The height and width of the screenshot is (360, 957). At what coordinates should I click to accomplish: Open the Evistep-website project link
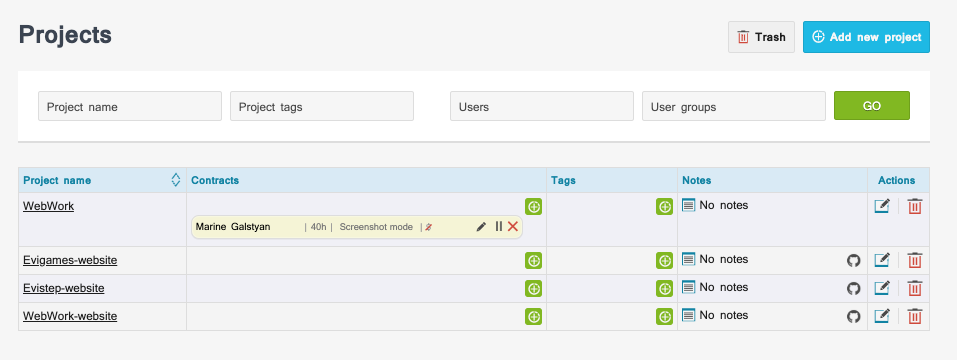click(63, 288)
